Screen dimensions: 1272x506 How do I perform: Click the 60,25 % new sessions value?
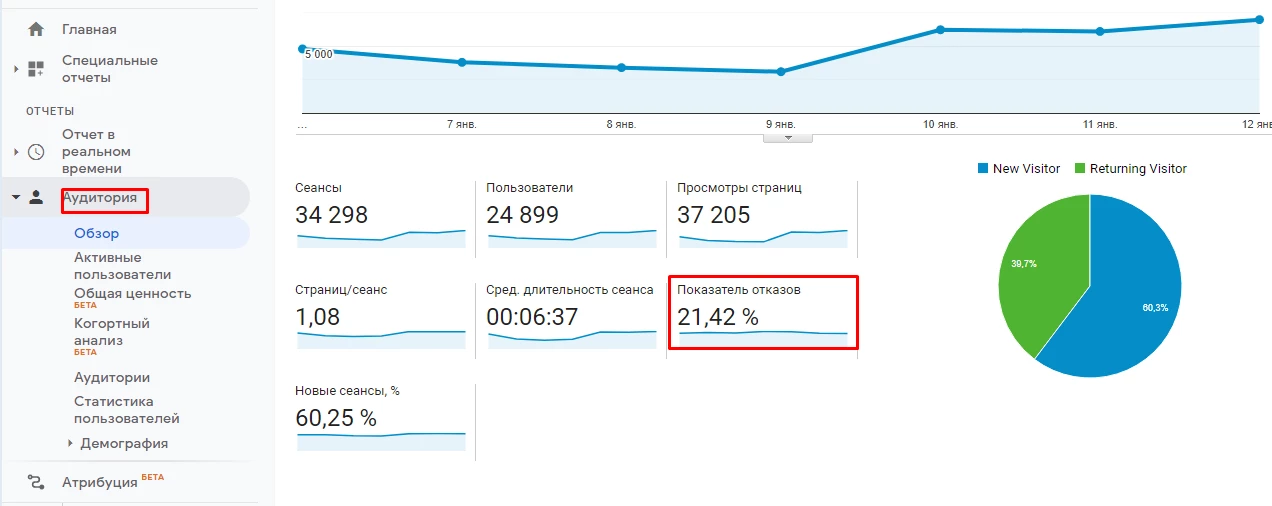336,419
